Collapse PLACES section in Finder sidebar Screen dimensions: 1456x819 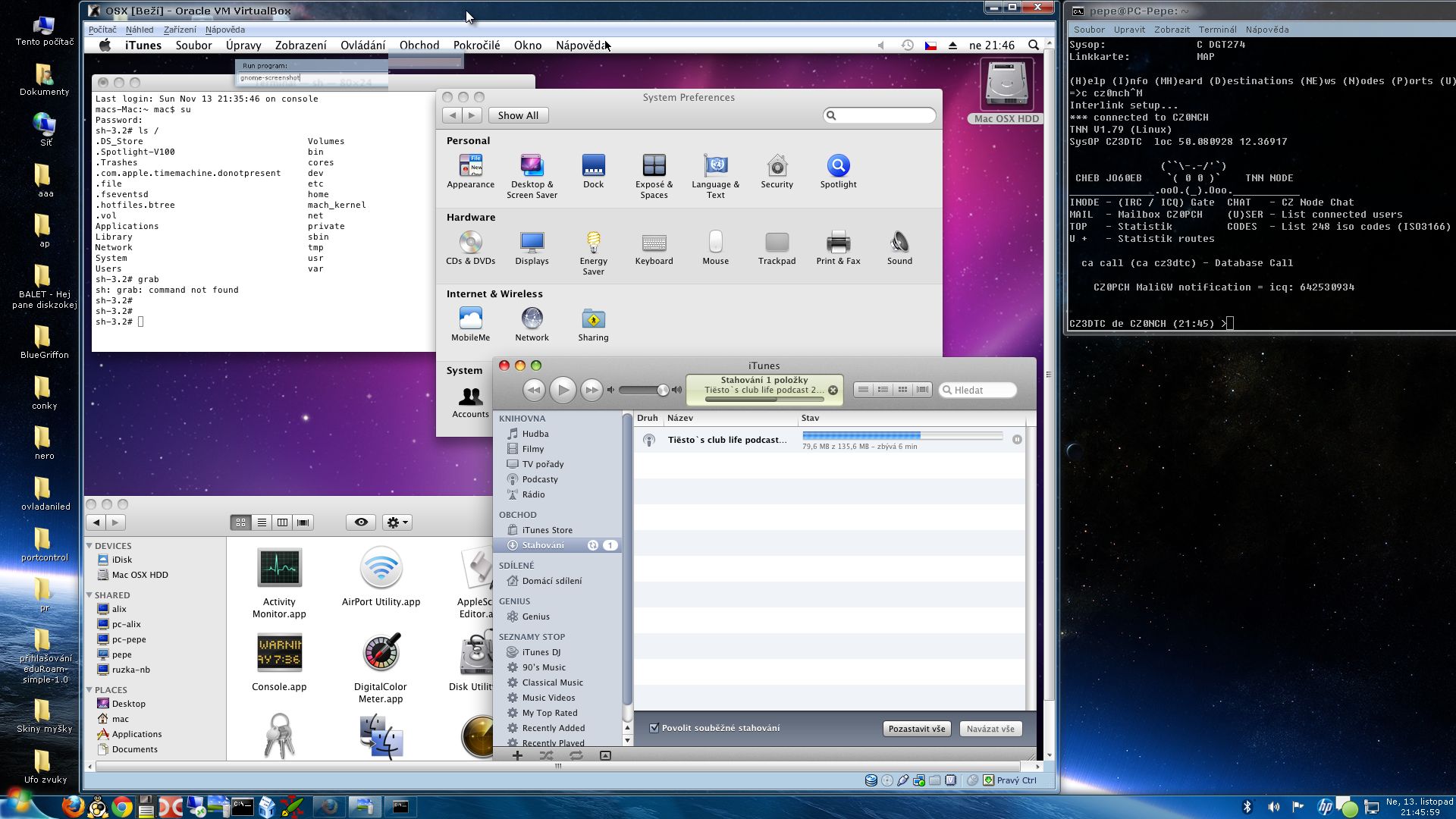click(x=89, y=689)
